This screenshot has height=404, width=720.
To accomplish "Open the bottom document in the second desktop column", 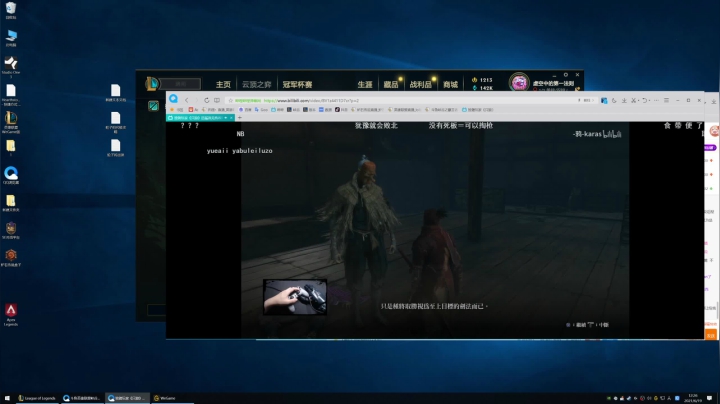I will 115,148.
